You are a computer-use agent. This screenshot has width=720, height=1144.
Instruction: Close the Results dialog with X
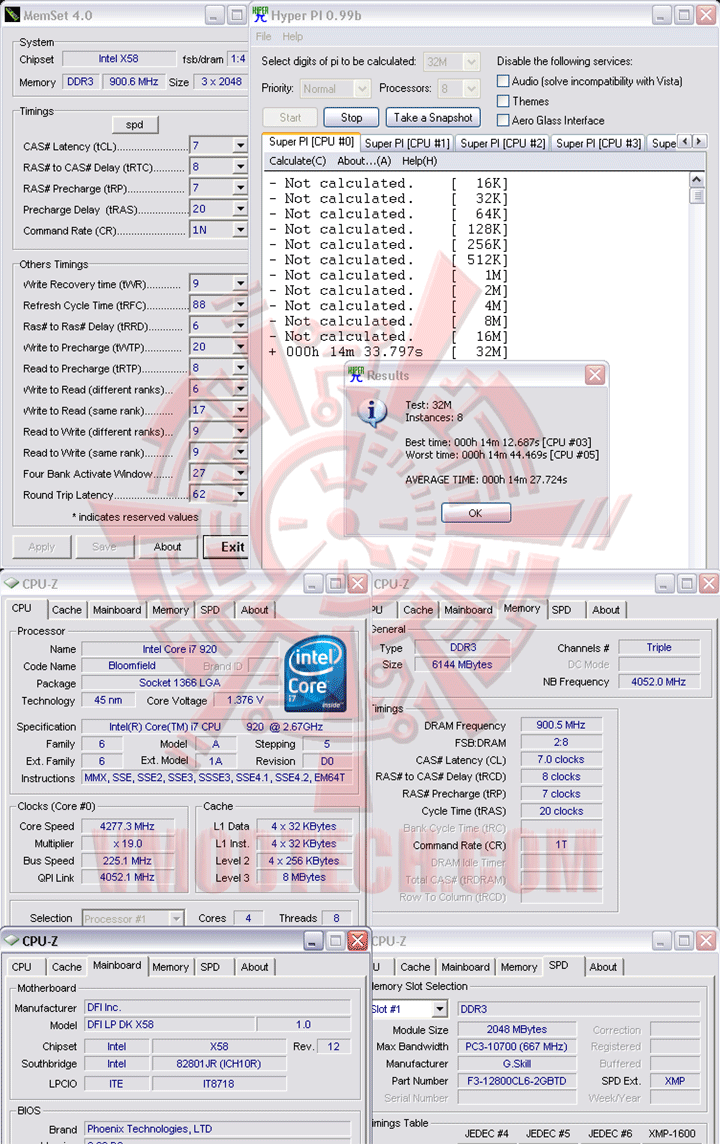(595, 375)
